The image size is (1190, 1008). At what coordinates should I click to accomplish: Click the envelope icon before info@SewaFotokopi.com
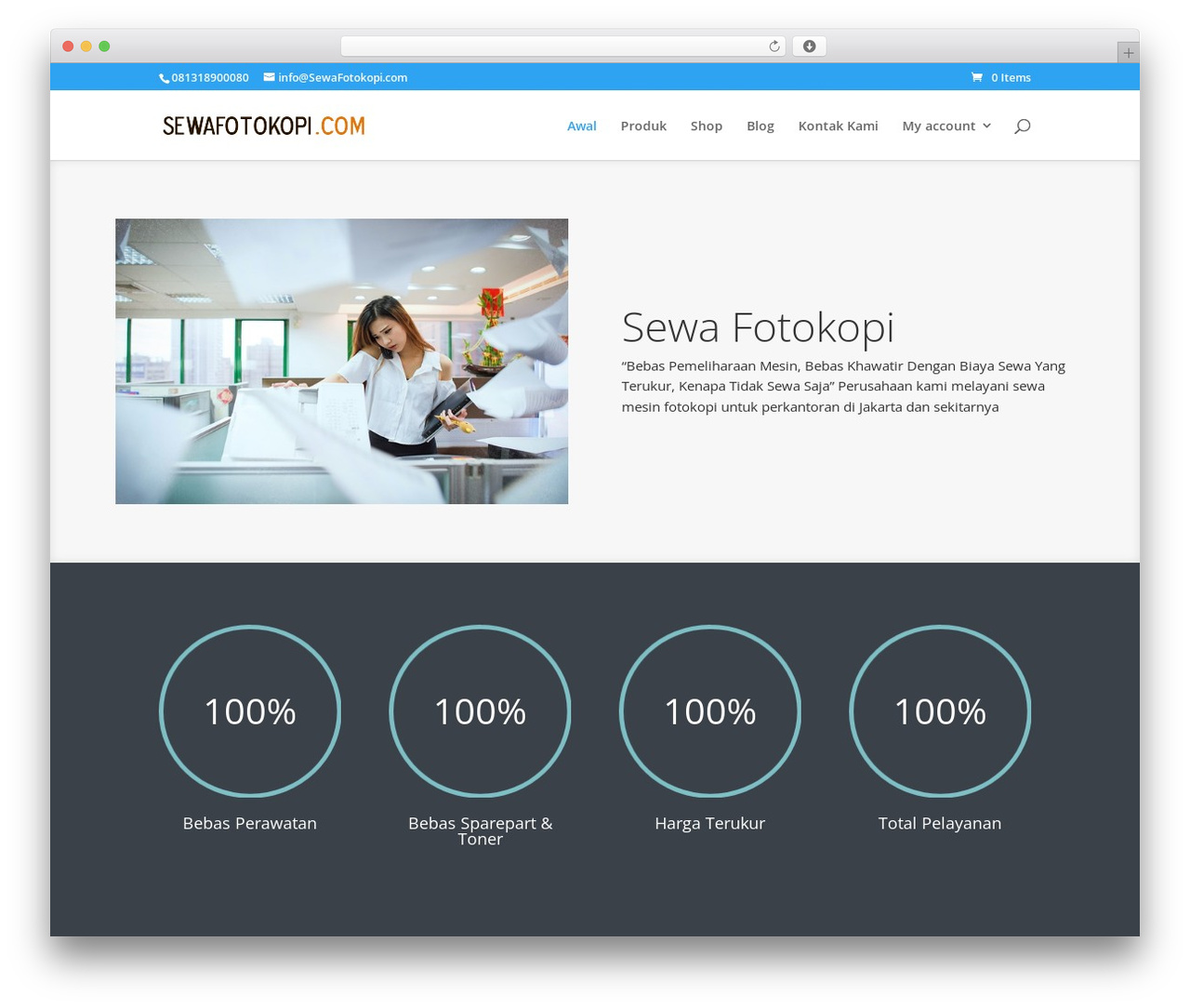[x=269, y=77]
